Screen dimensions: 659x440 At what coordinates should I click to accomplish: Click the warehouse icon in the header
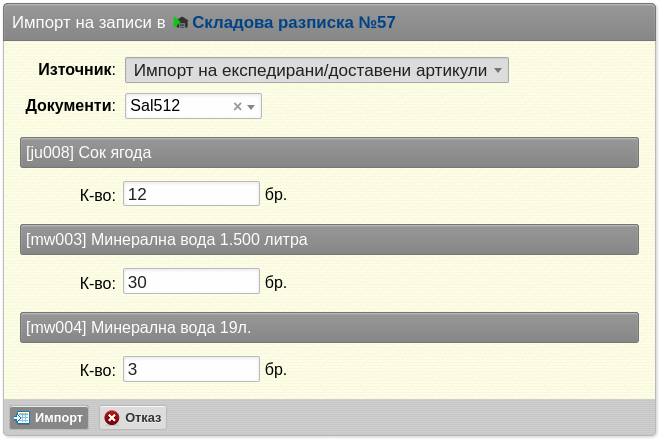tap(181, 22)
